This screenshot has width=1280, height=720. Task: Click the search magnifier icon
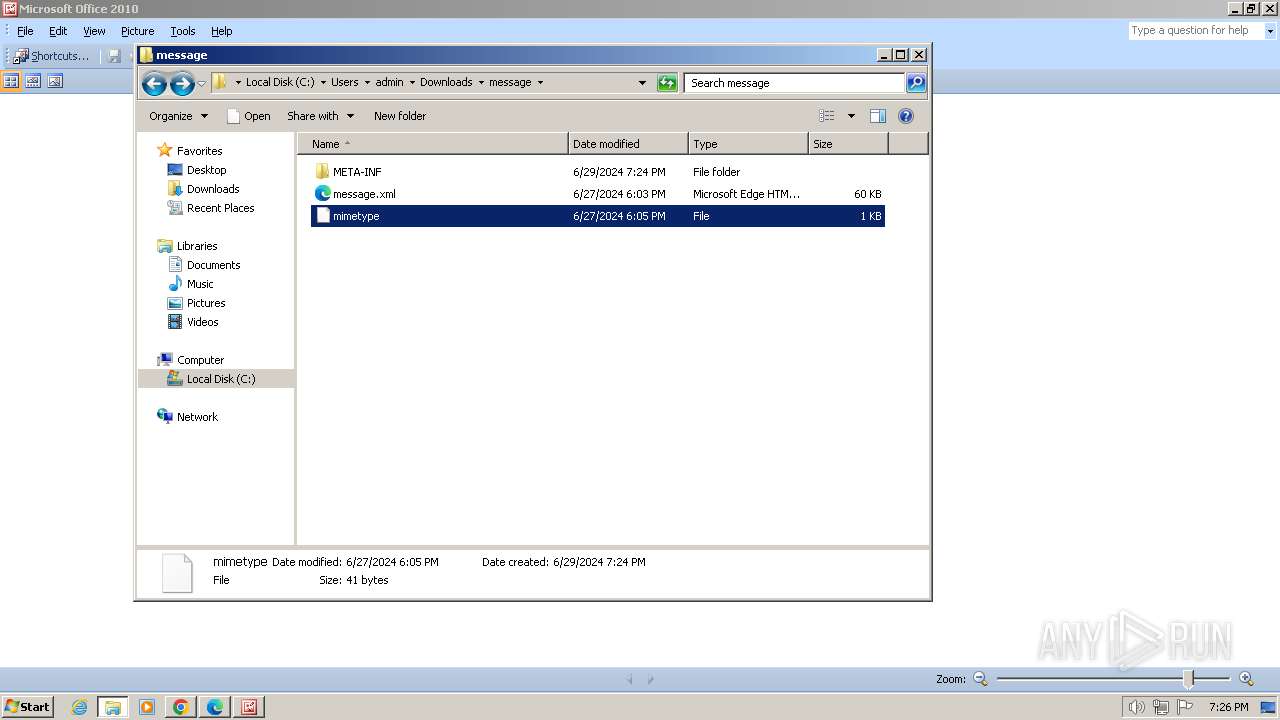[916, 83]
